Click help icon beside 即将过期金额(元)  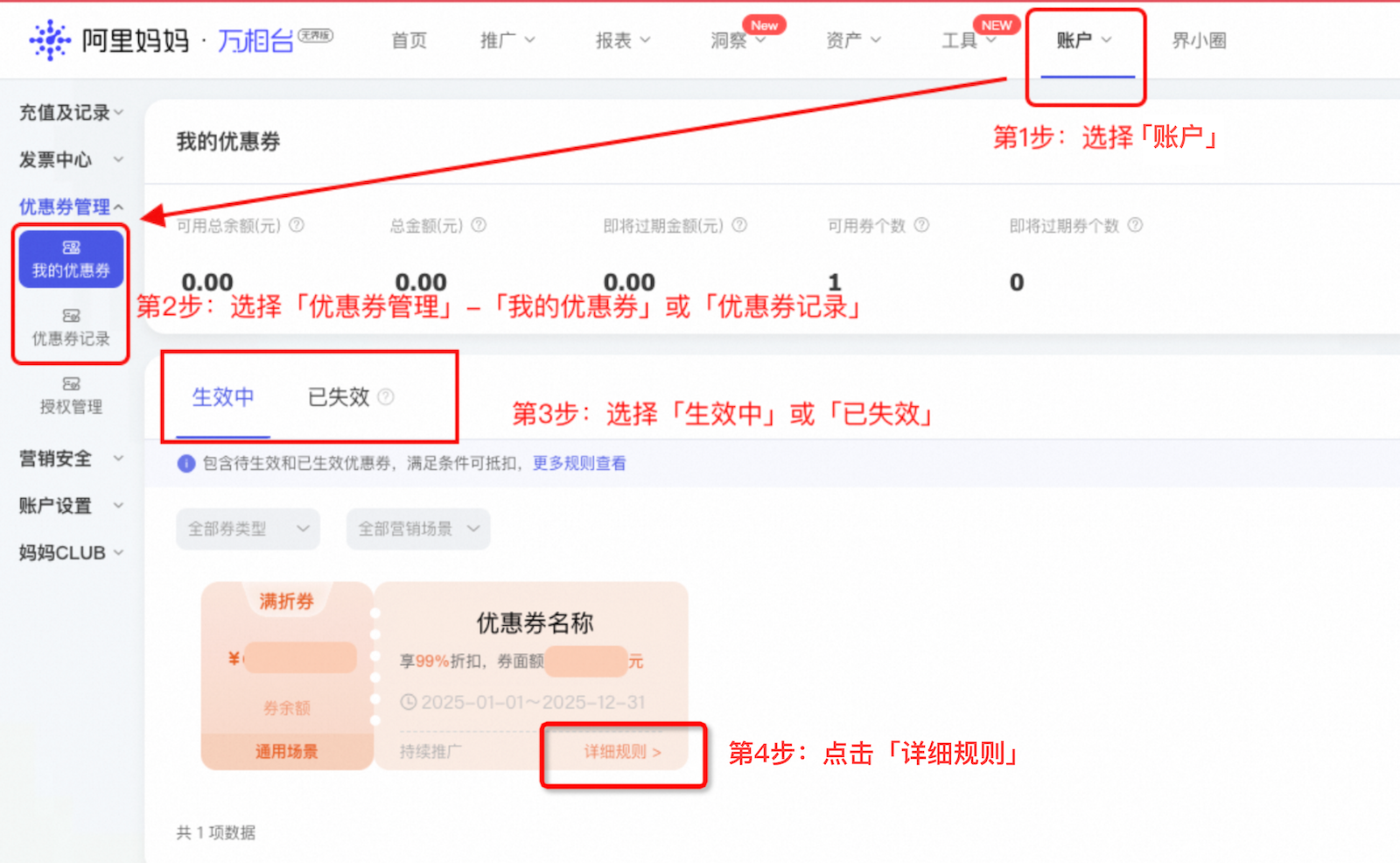tap(739, 225)
